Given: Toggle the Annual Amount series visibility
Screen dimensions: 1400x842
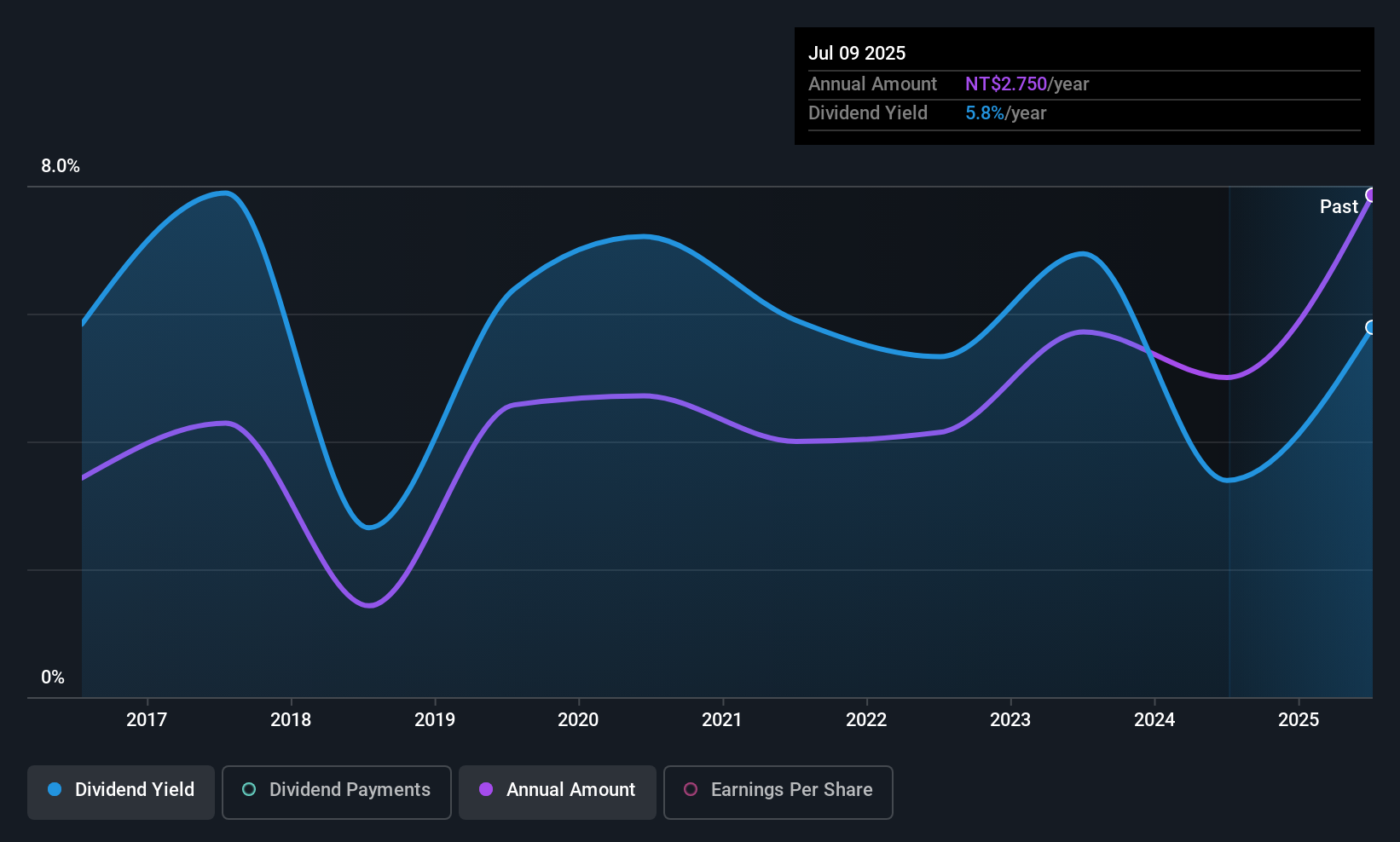Looking at the screenshot, I should [557, 791].
